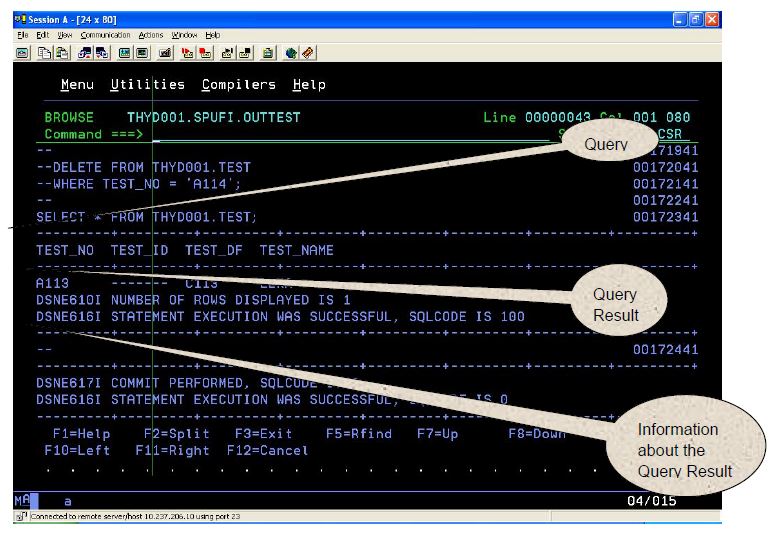This screenshot has height=534, width=775.
Task: Click the 'Connected to remote server/host' status text
Action: [135, 517]
